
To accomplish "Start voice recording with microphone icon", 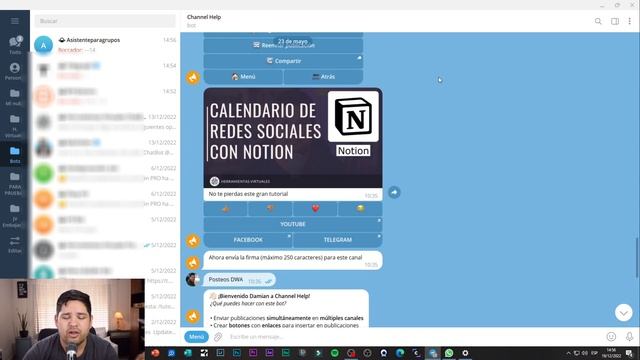I will [x=629, y=337].
